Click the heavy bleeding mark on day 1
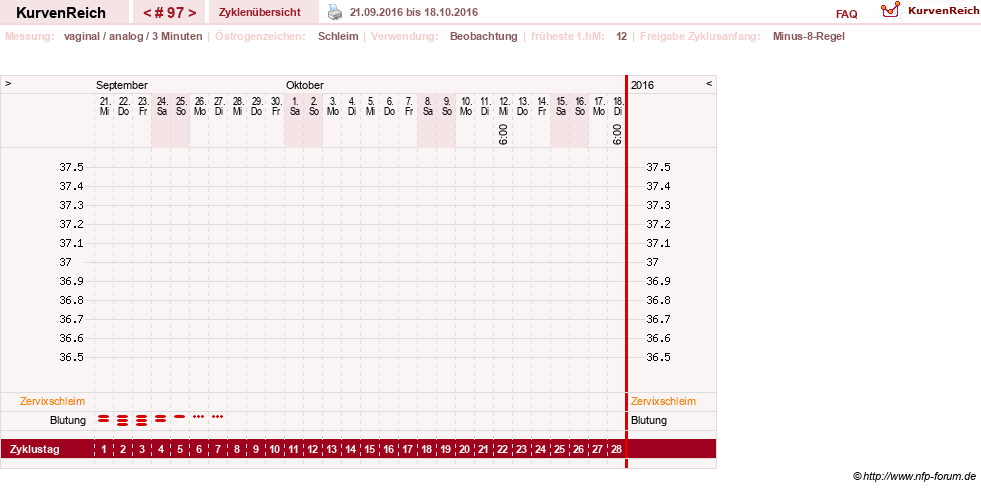The width and height of the screenshot is (981, 488). click(x=104, y=418)
